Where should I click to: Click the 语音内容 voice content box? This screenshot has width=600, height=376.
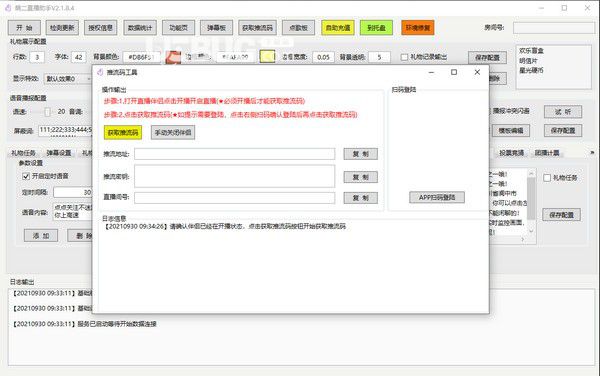tap(73, 212)
